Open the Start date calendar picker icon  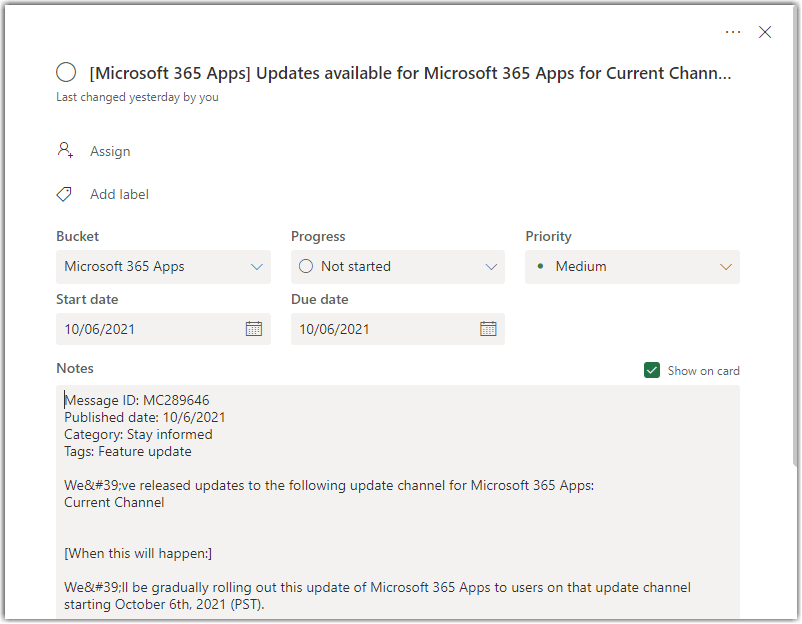(x=254, y=329)
